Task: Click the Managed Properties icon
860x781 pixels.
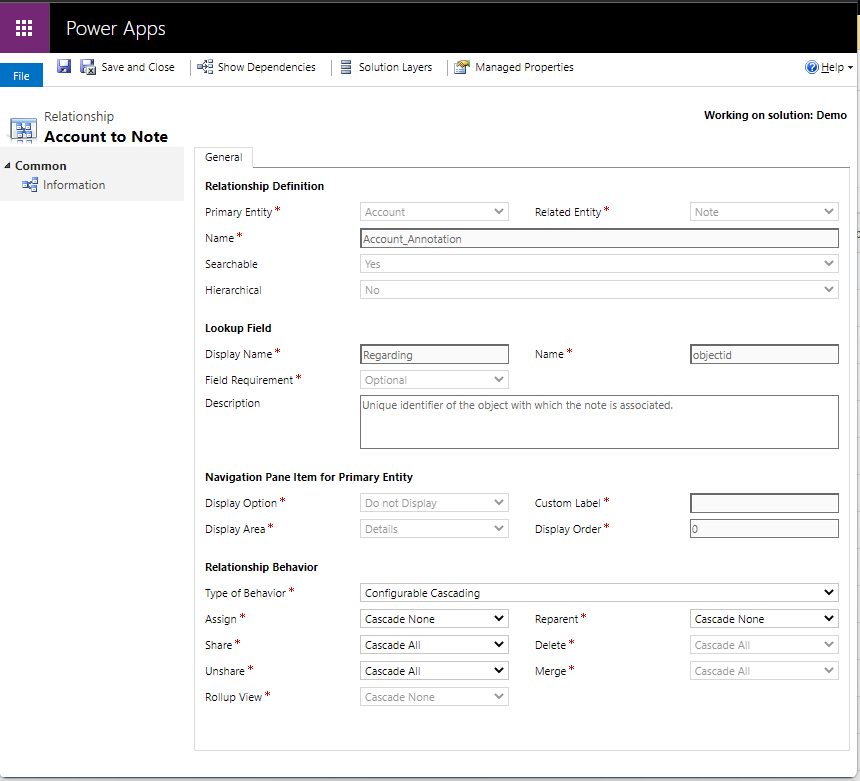Action: [x=462, y=67]
